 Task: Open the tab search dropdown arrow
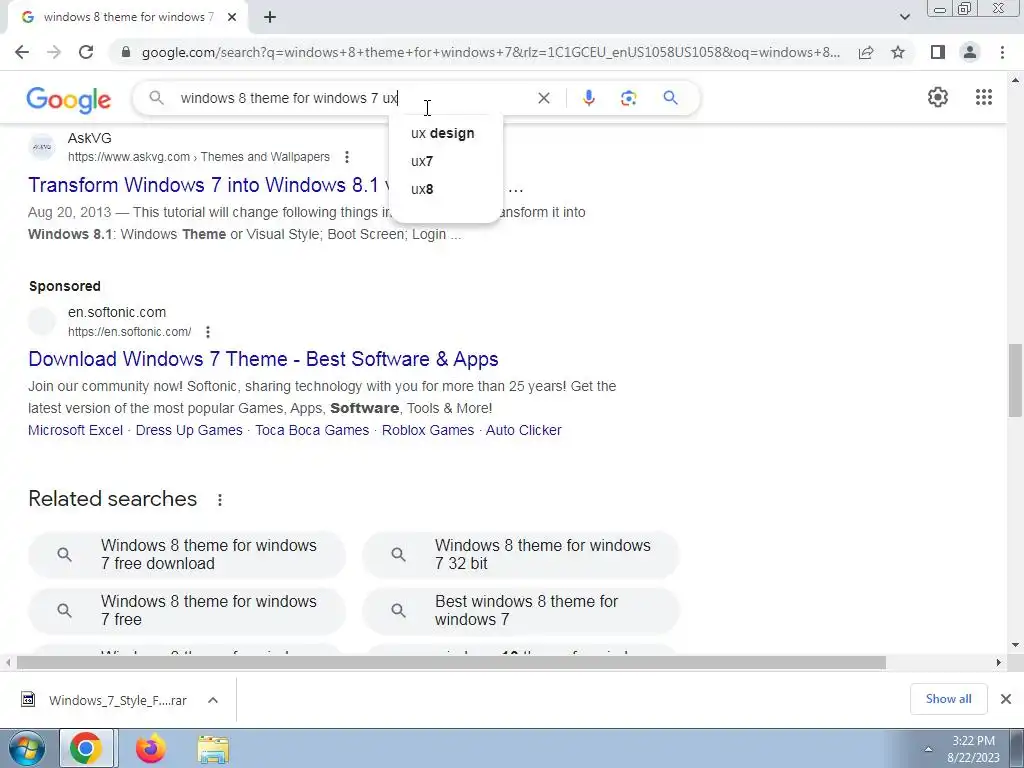(x=904, y=17)
